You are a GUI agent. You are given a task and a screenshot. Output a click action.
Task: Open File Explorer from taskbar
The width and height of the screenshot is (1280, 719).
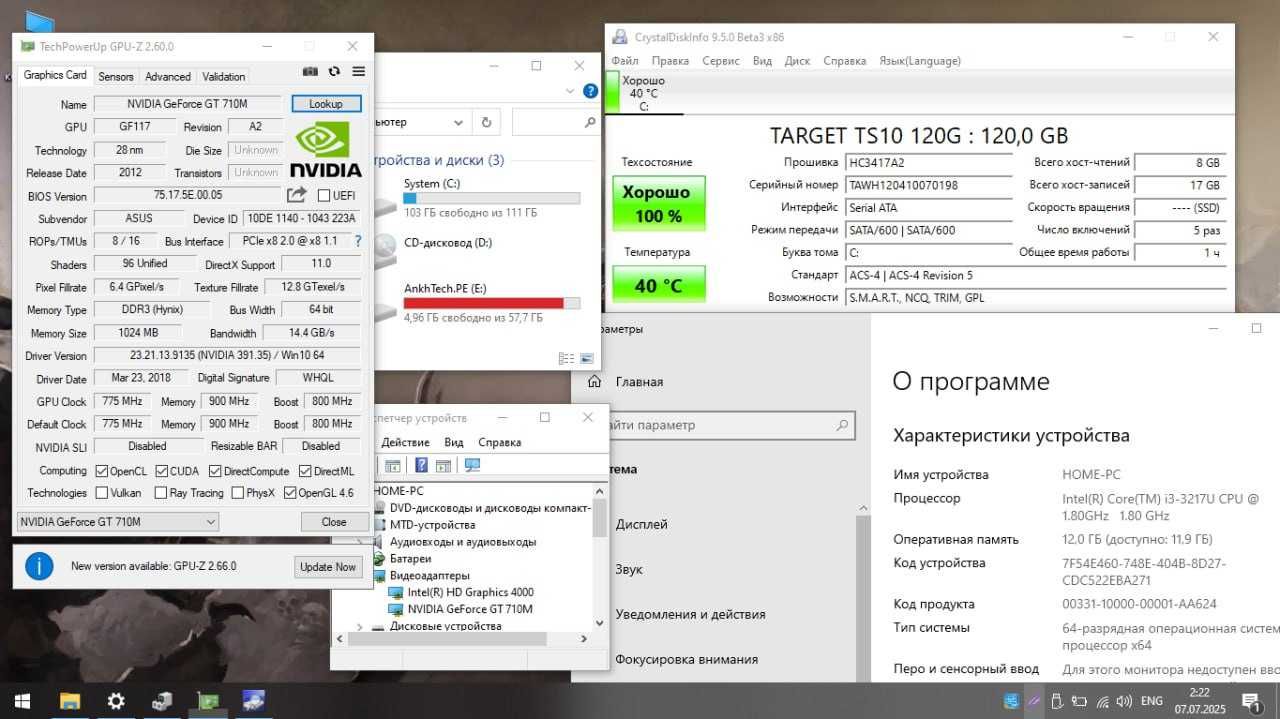coord(69,701)
